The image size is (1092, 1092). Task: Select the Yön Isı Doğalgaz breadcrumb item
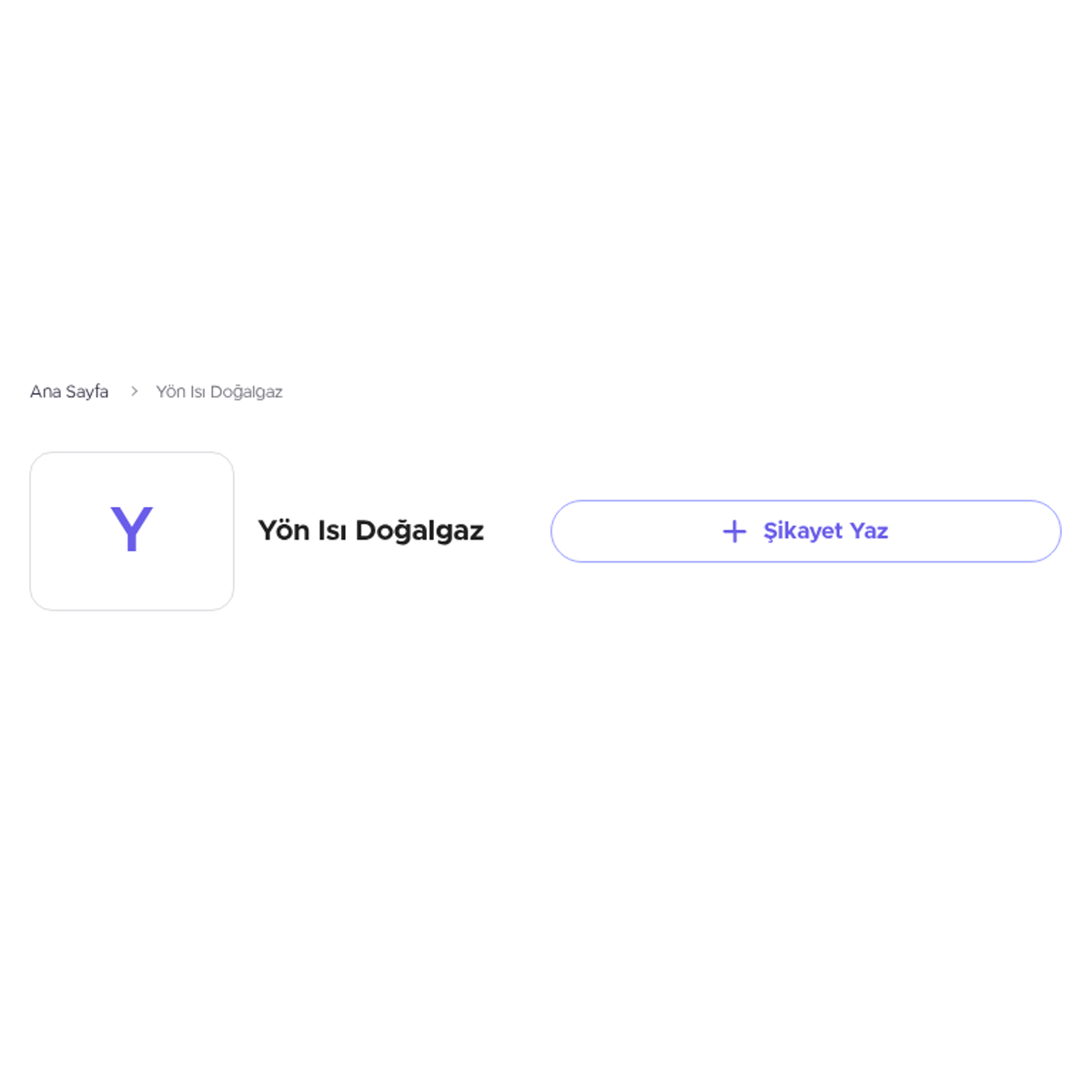[x=219, y=391]
